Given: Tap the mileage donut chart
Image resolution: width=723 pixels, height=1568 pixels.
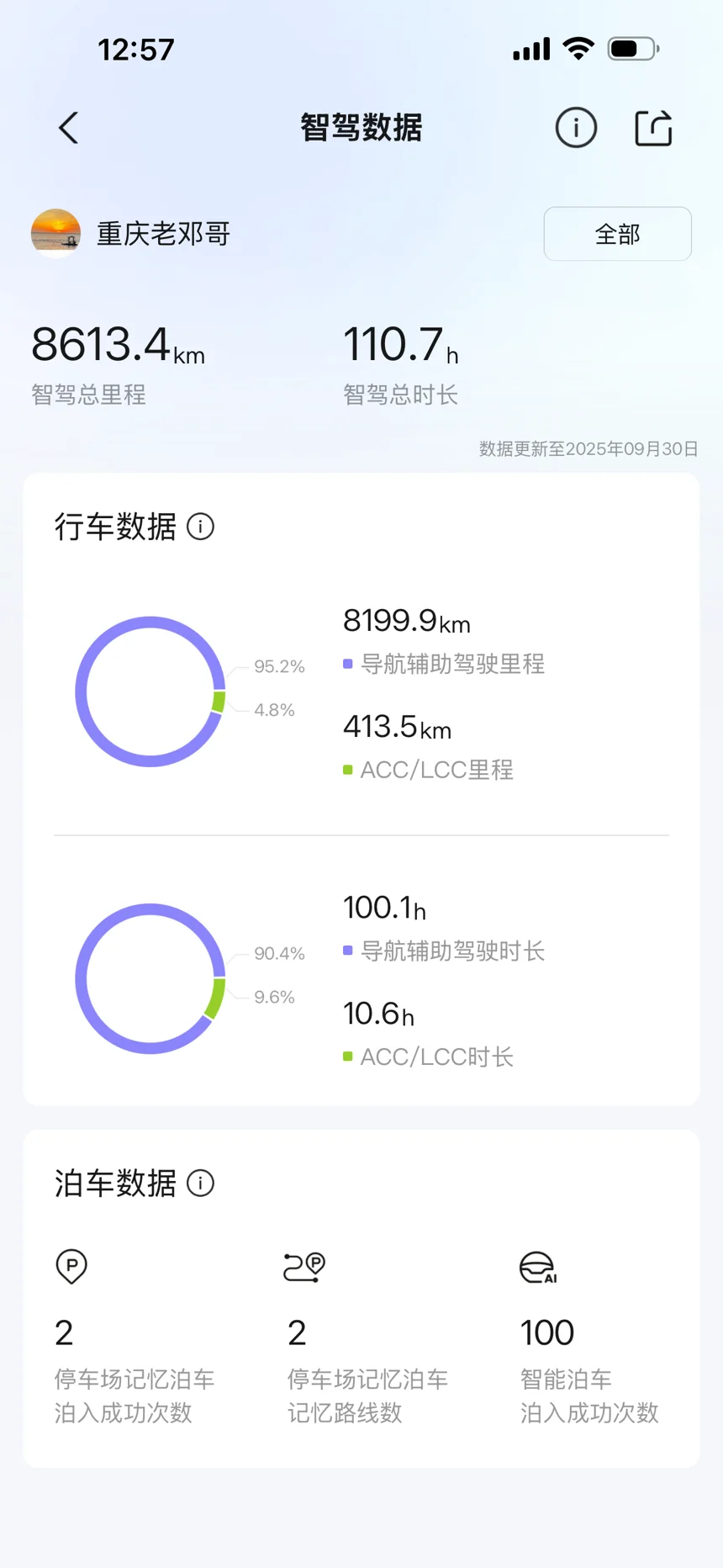Looking at the screenshot, I should pyautogui.click(x=150, y=691).
